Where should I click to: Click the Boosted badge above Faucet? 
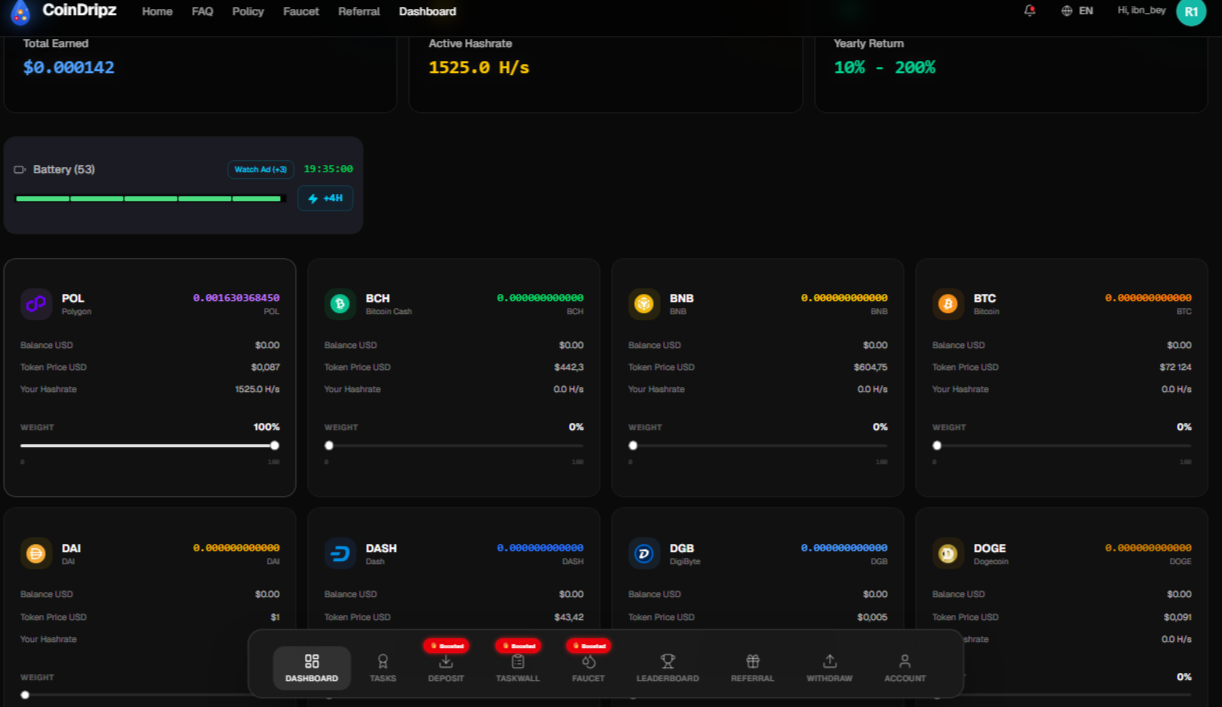[x=588, y=646]
